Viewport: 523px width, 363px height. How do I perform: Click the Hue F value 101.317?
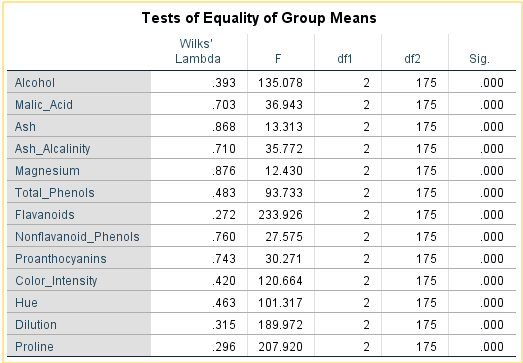(281, 303)
